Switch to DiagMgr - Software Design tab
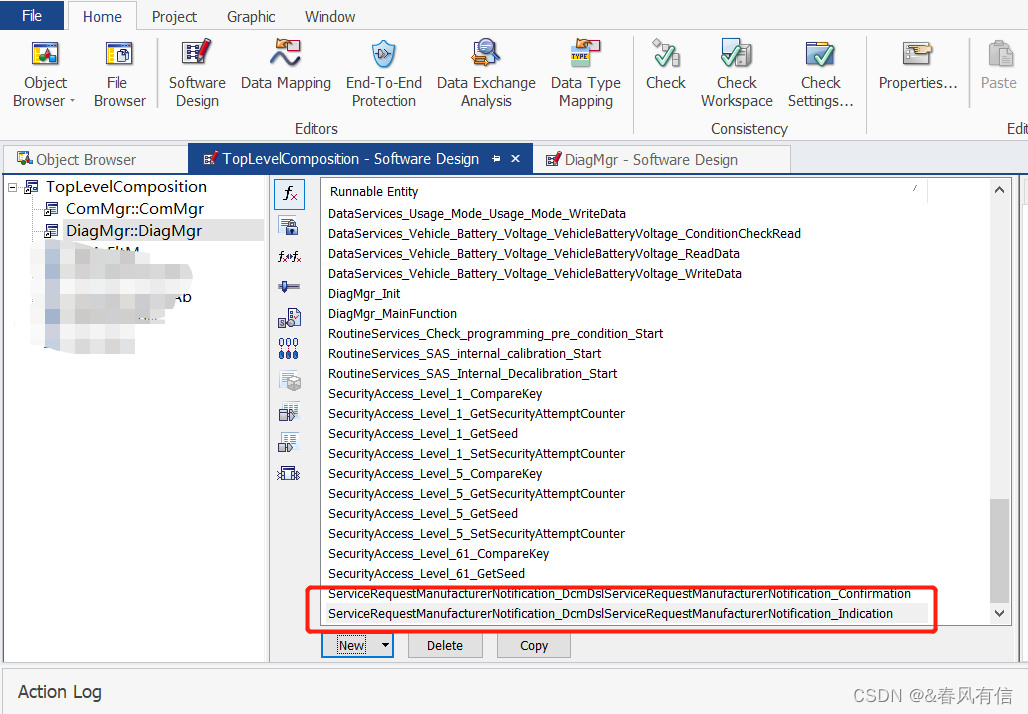This screenshot has width=1028, height=714. click(661, 159)
